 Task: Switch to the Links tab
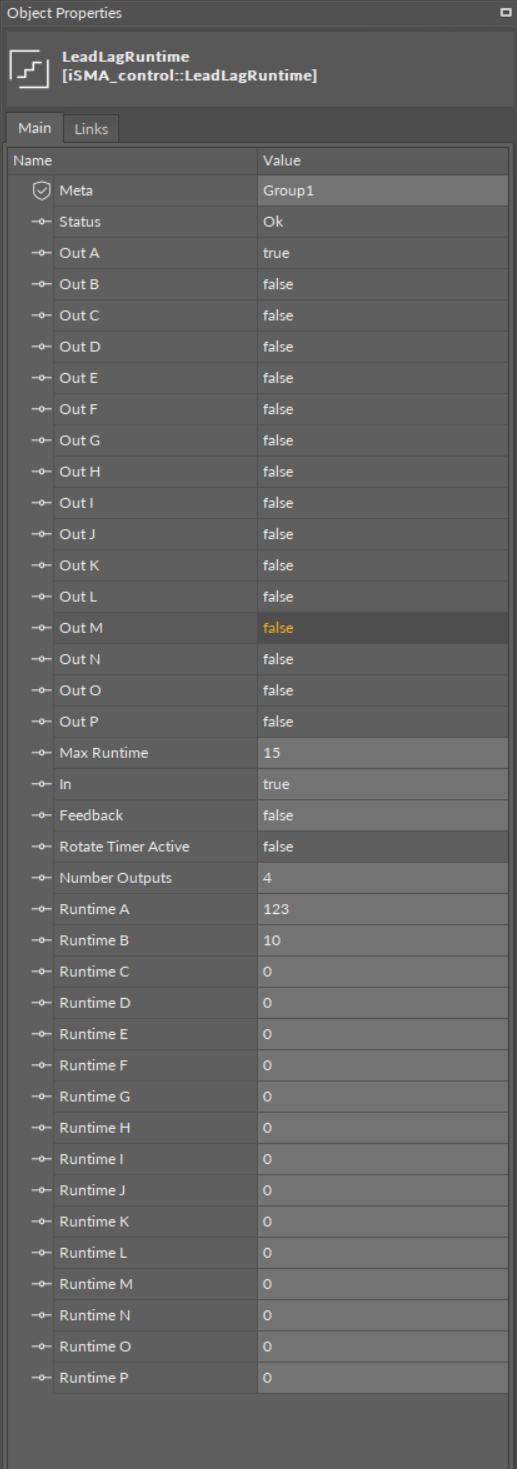91,129
